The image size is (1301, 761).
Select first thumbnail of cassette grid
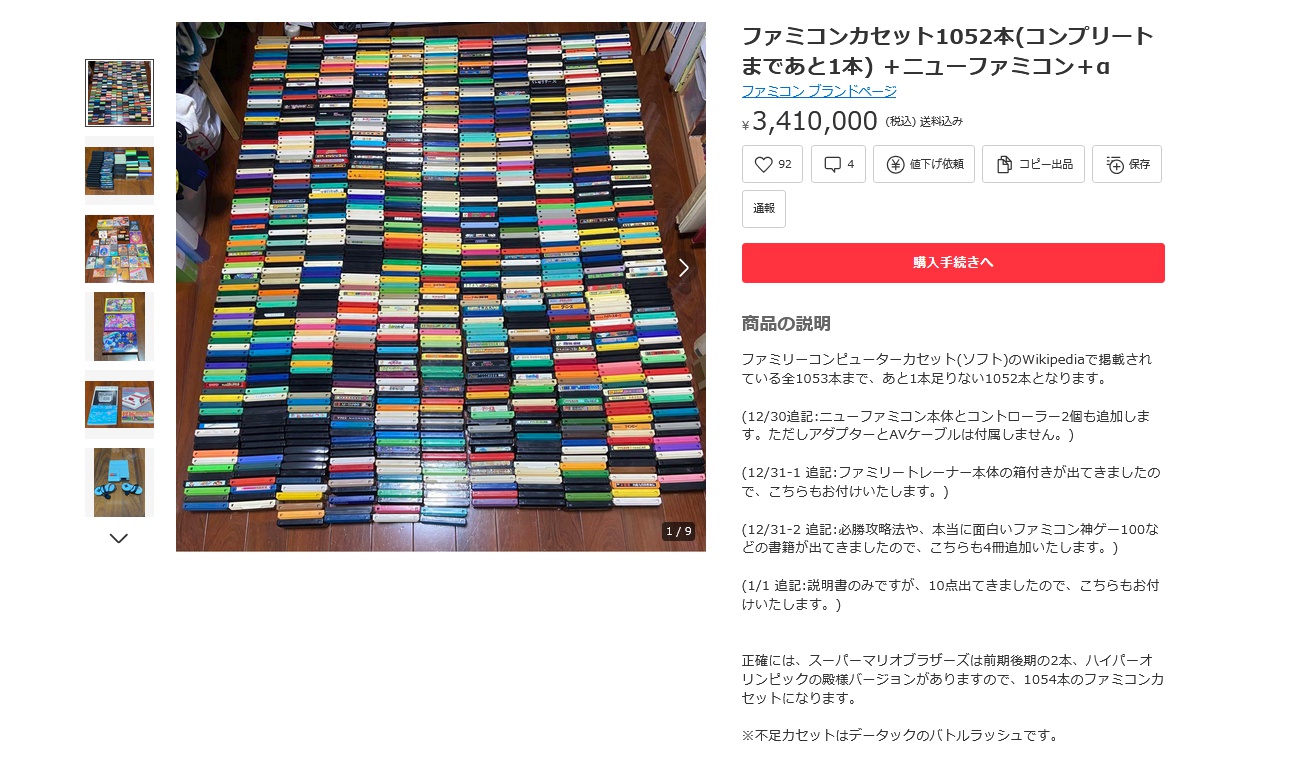pos(119,93)
